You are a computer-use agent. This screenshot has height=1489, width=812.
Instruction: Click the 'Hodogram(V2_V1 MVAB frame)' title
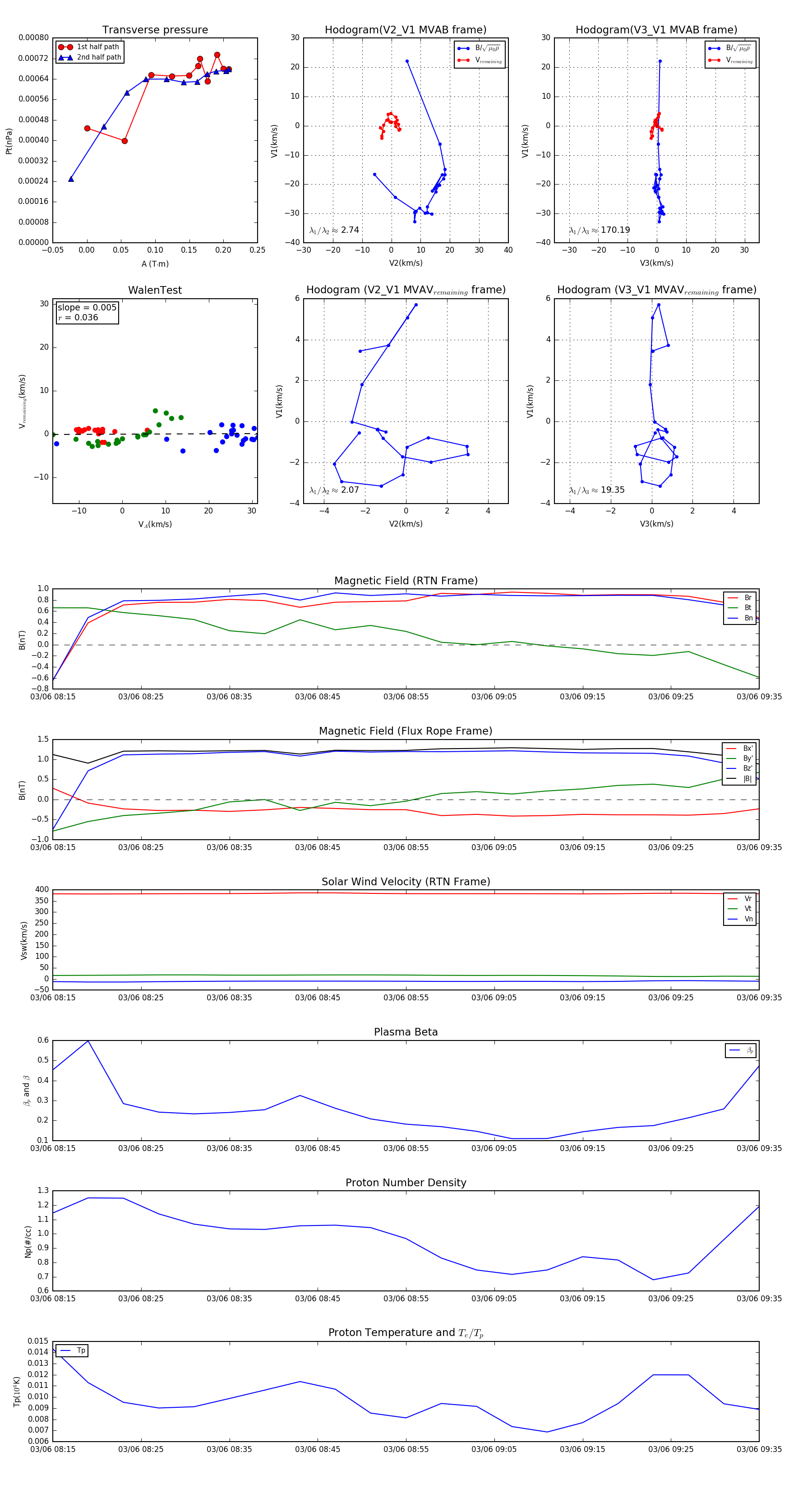pyautogui.click(x=406, y=30)
